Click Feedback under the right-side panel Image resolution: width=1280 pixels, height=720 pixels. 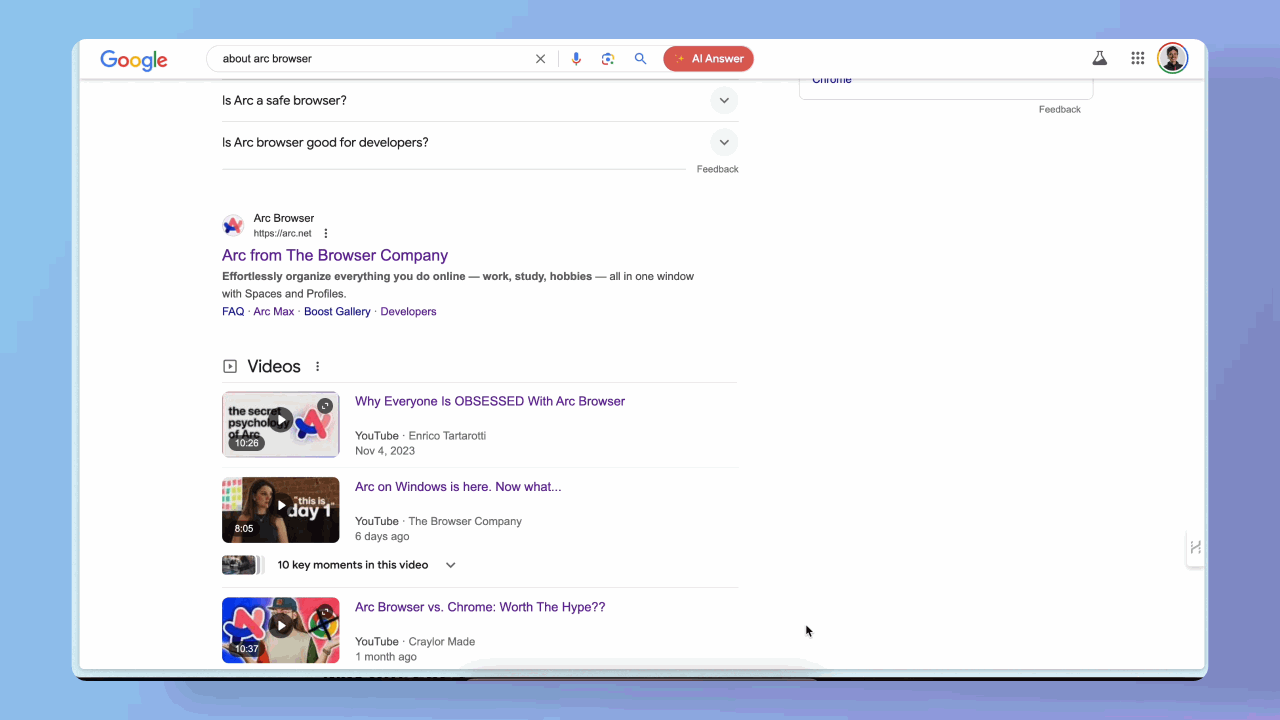click(x=1059, y=110)
